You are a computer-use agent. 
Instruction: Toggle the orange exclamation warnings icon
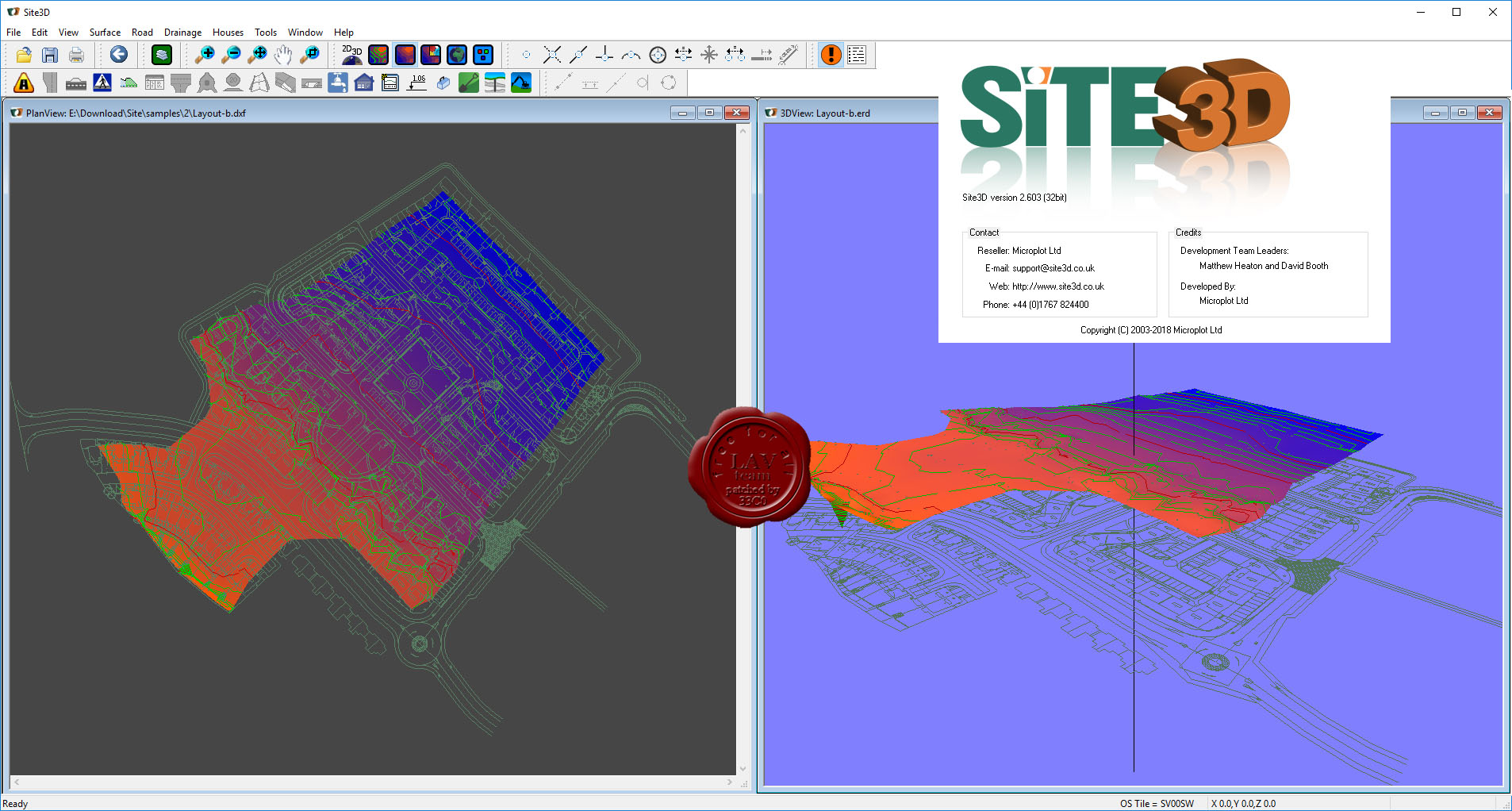[x=831, y=55]
